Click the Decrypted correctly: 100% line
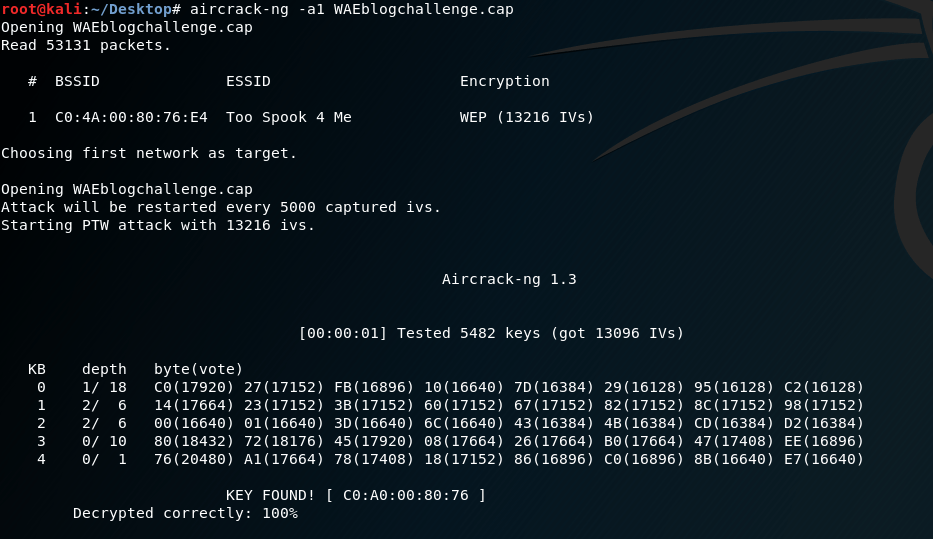The width and height of the screenshot is (933, 539). point(185,513)
